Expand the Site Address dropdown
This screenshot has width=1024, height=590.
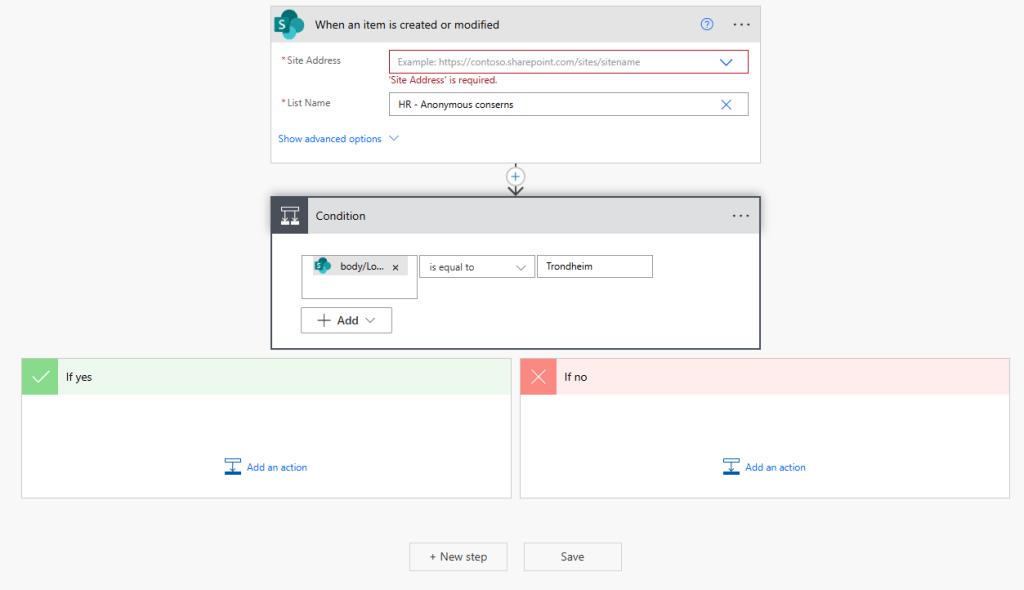coord(727,62)
